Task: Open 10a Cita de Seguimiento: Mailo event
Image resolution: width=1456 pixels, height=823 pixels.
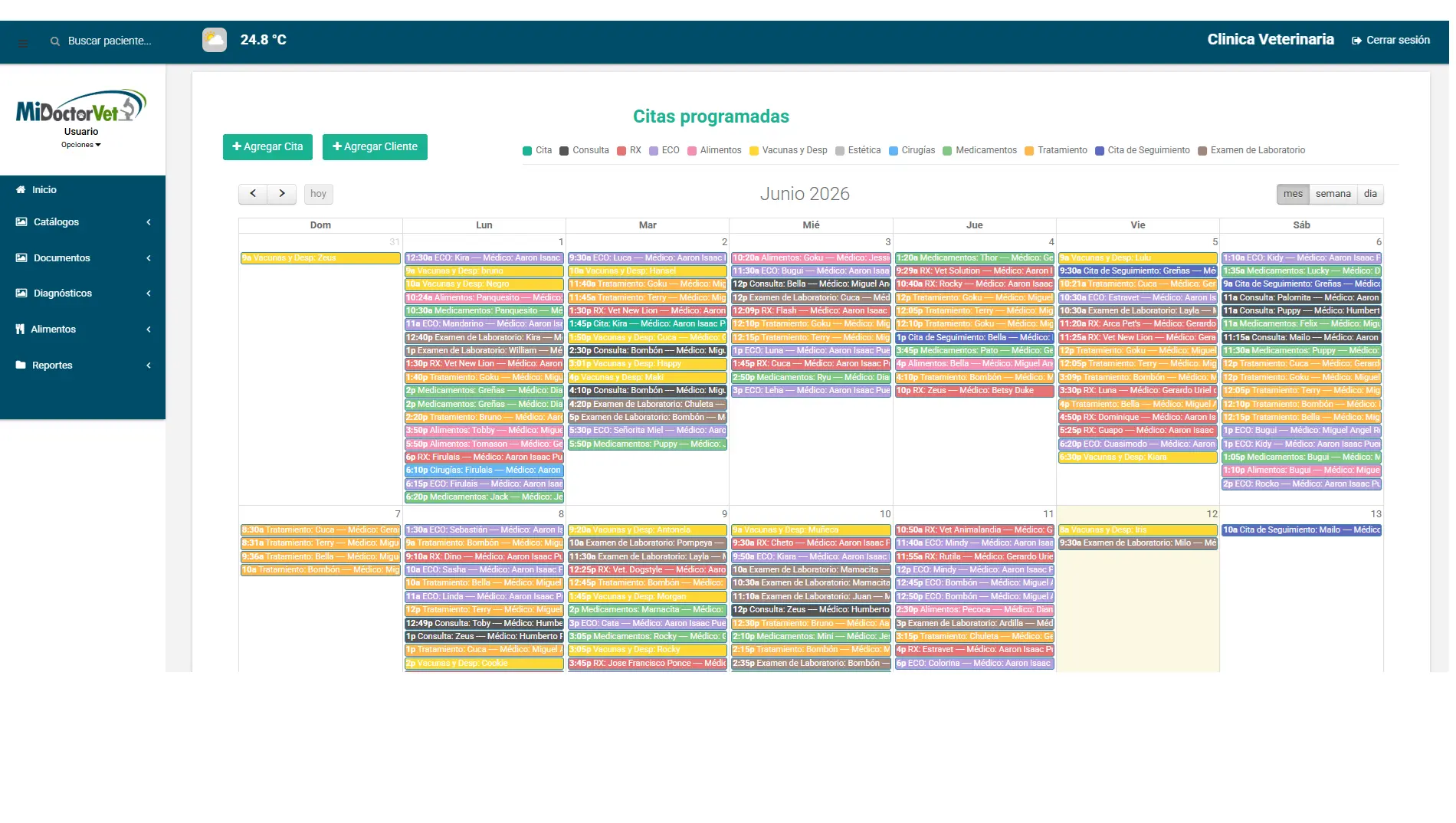Action: point(1301,530)
